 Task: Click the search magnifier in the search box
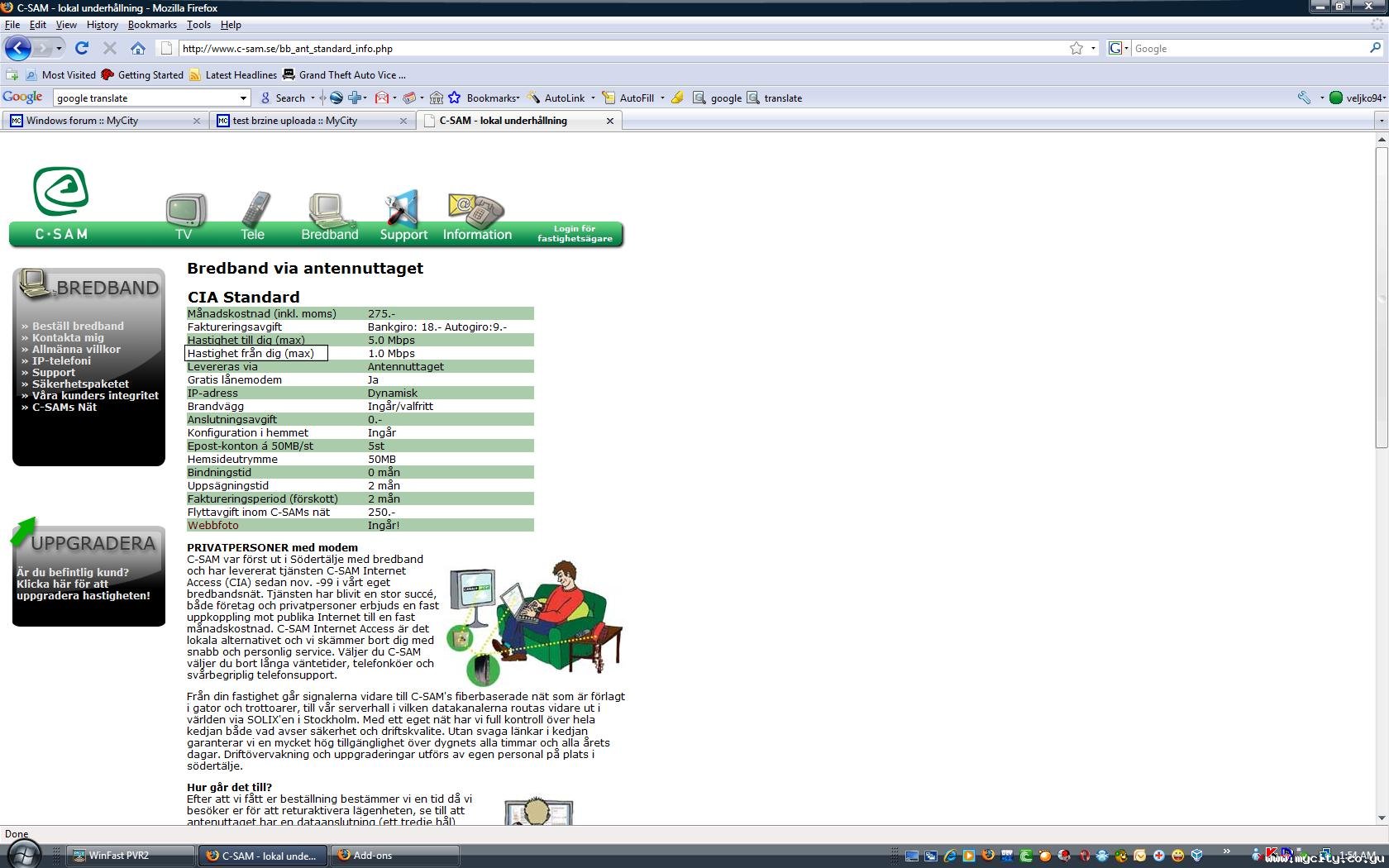[x=1376, y=48]
